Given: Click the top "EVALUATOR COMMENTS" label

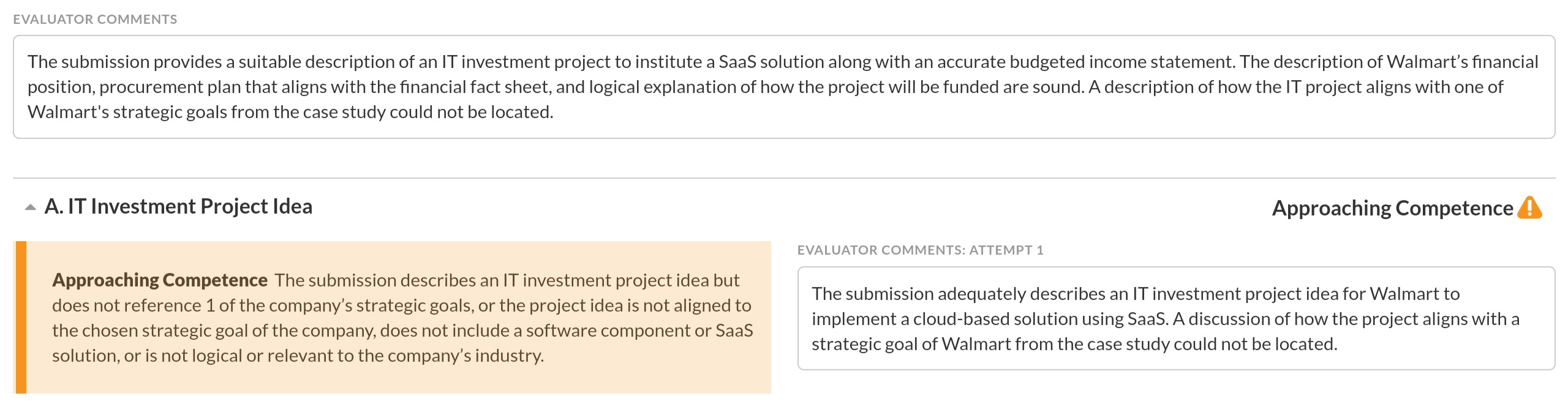Looking at the screenshot, I should pos(95,20).
